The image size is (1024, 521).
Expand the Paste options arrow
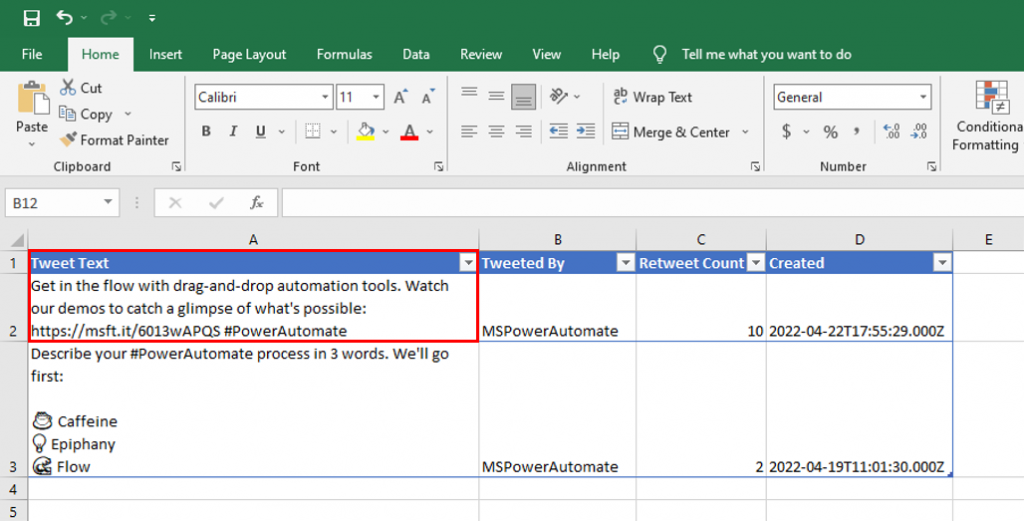[x=32, y=143]
